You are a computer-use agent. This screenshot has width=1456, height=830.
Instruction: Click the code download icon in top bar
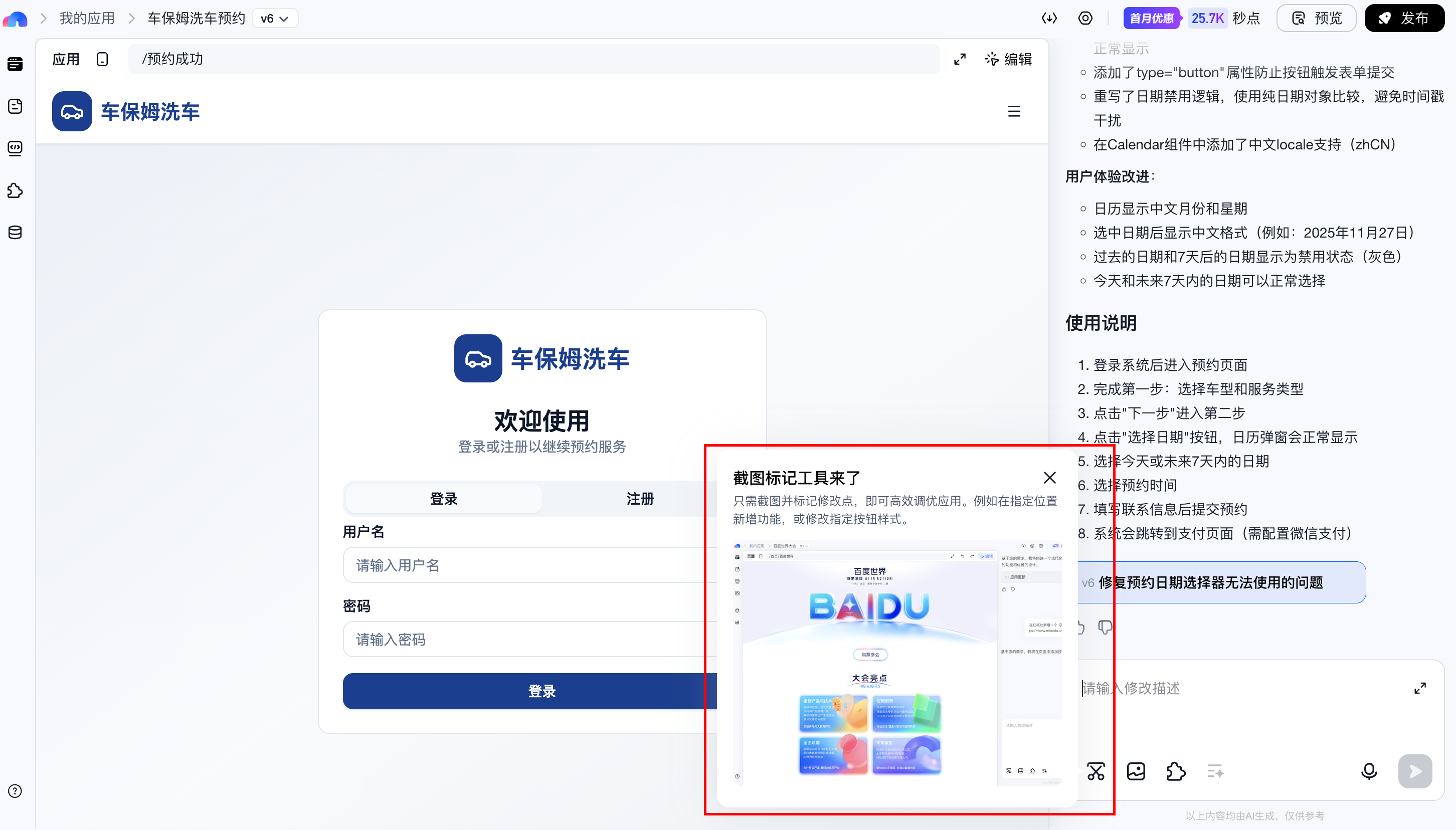1049,18
